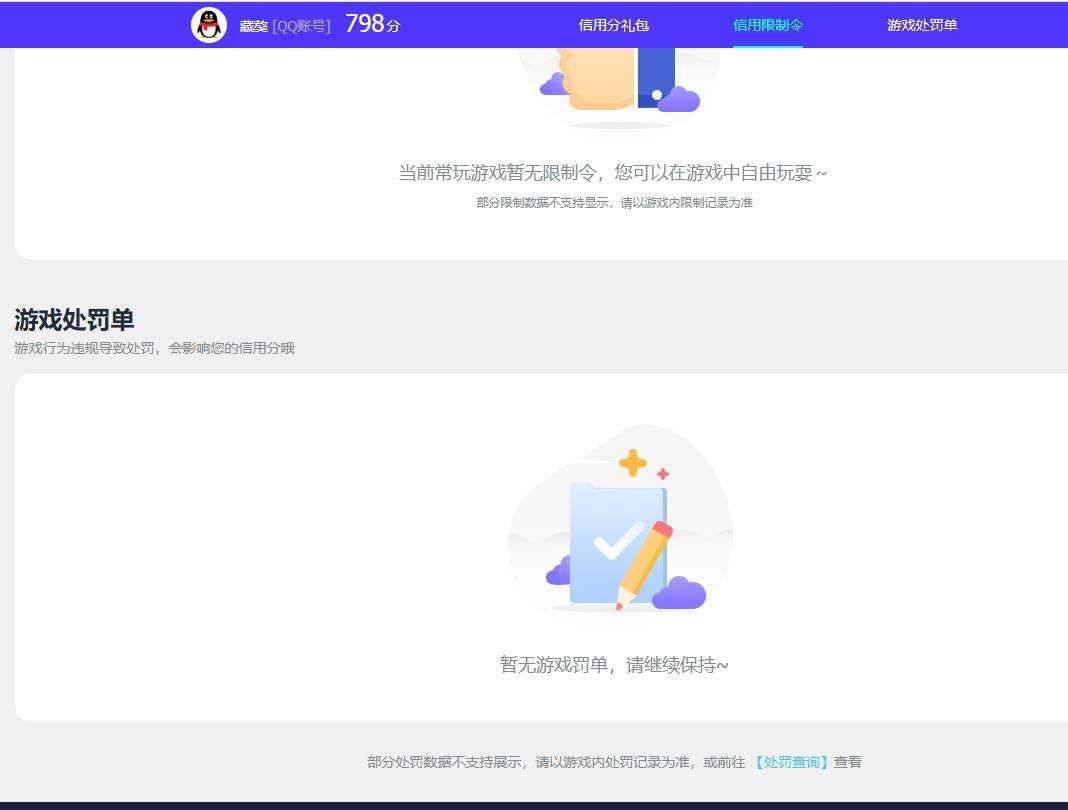
Task: Open the 信用分礼包 tab
Action: click(x=613, y=25)
